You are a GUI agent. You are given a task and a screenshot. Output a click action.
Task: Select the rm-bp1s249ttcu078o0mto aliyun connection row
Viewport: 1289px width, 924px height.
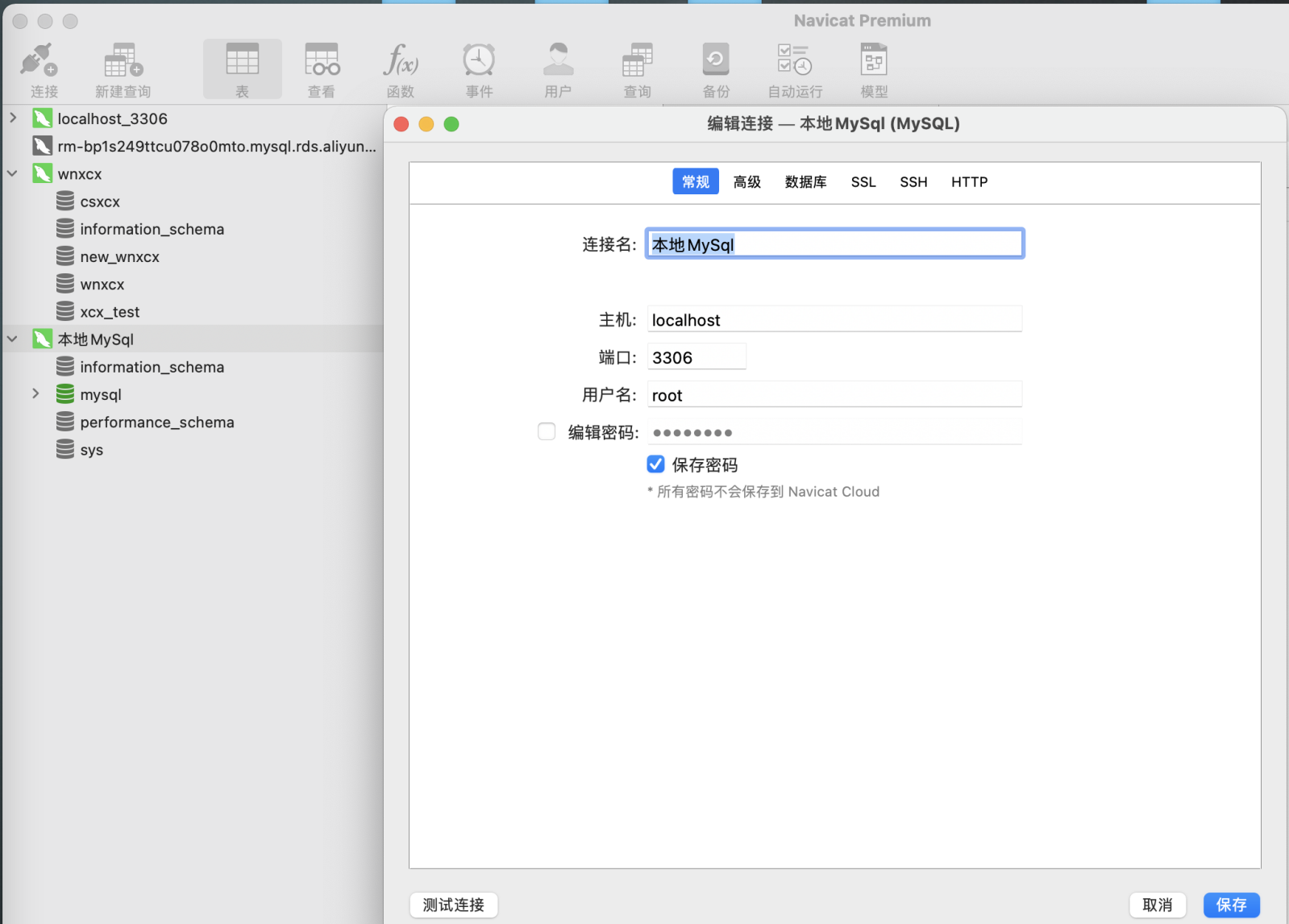[193, 146]
